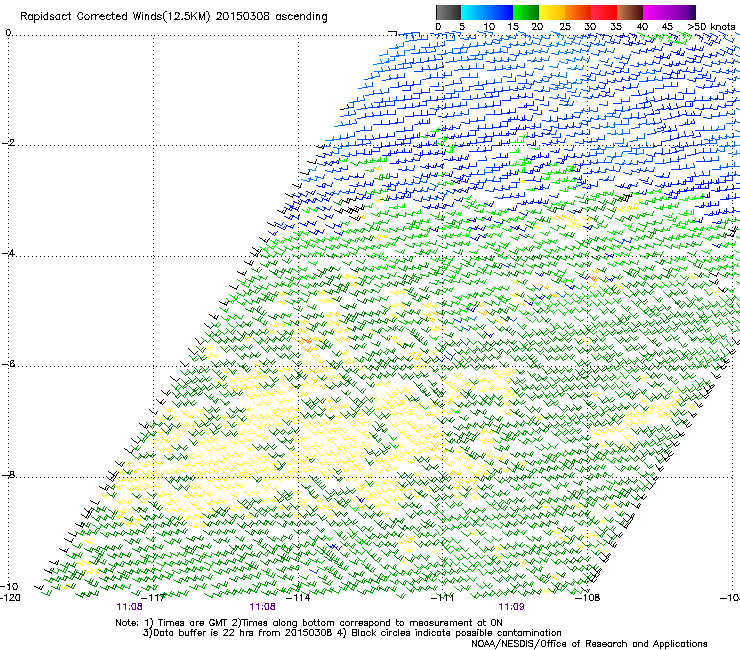The width and height of the screenshot is (740, 650).
Task: Select the magenta 40-45 knots legend color
Action: click(656, 12)
